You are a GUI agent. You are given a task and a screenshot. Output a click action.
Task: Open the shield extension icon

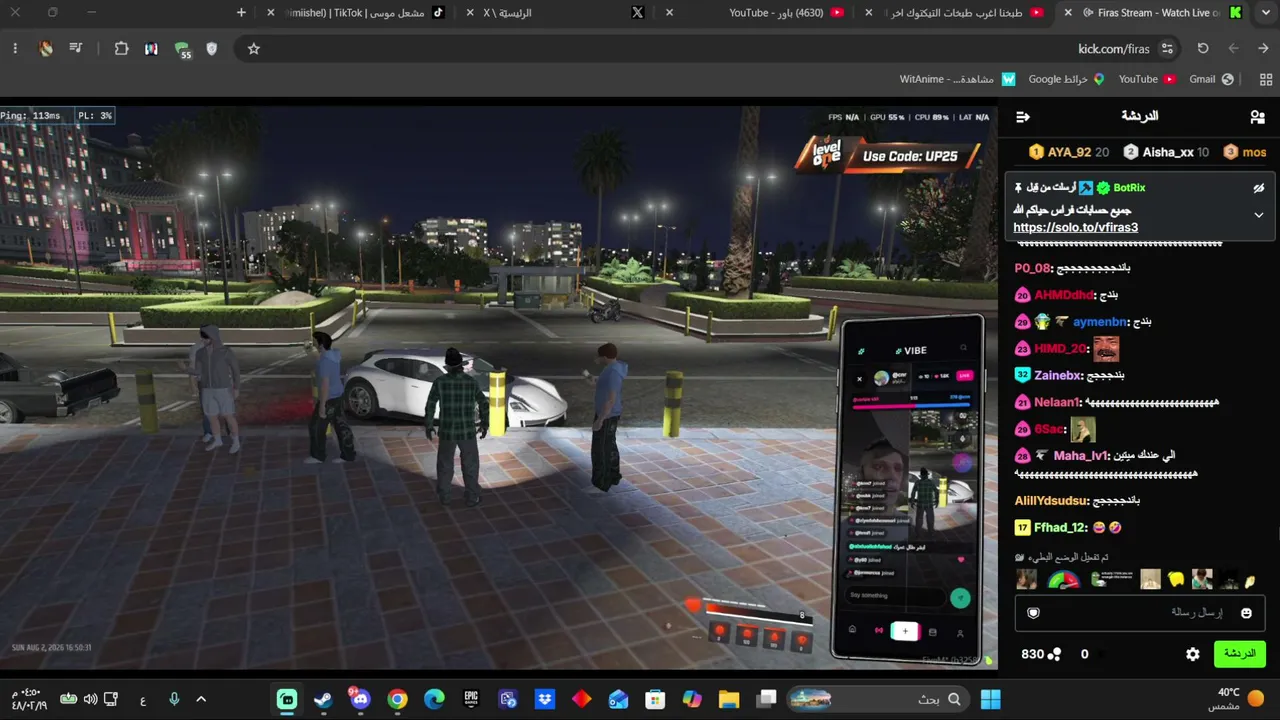click(x=212, y=49)
